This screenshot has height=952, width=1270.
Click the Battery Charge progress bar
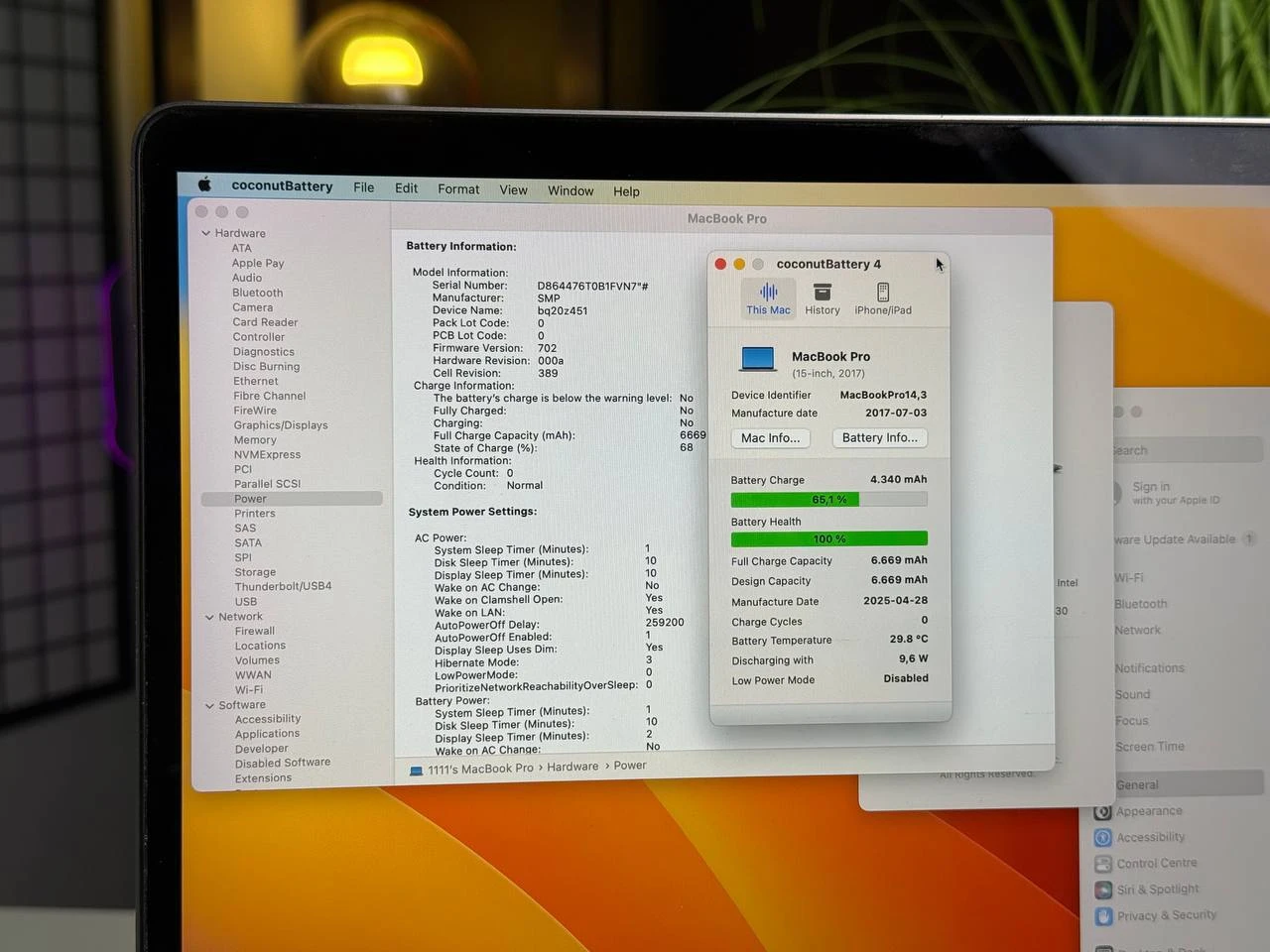(x=828, y=500)
